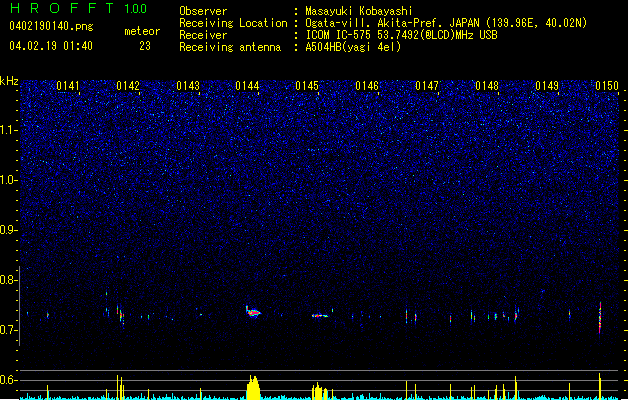The height and width of the screenshot is (400, 629).
Task: Click the 0.7 kHz axis label
Action: pyautogui.click(x=9, y=330)
